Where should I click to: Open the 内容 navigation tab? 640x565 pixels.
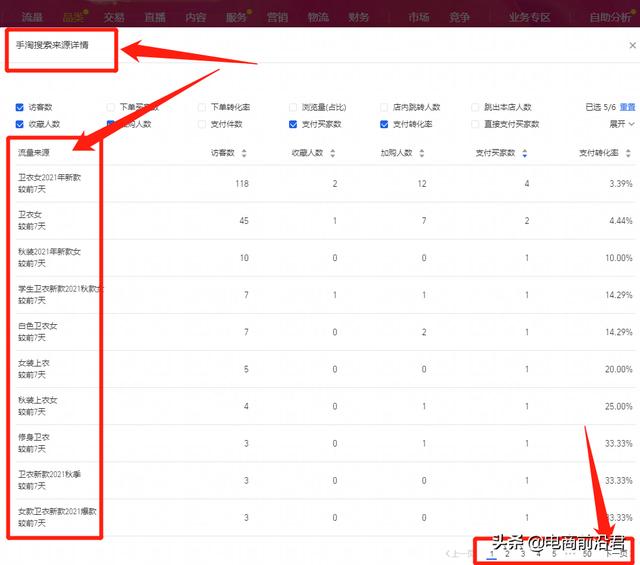point(196,17)
